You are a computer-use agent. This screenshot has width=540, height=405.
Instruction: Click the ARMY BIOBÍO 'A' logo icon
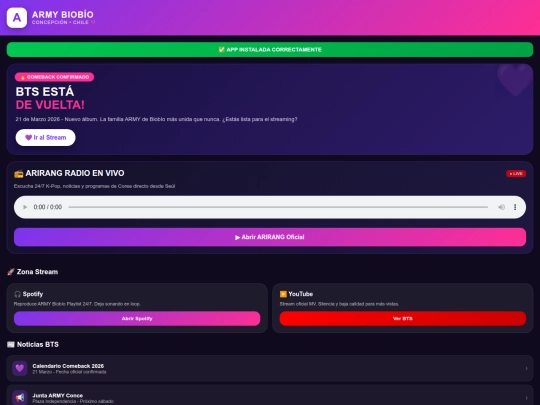(x=17, y=18)
